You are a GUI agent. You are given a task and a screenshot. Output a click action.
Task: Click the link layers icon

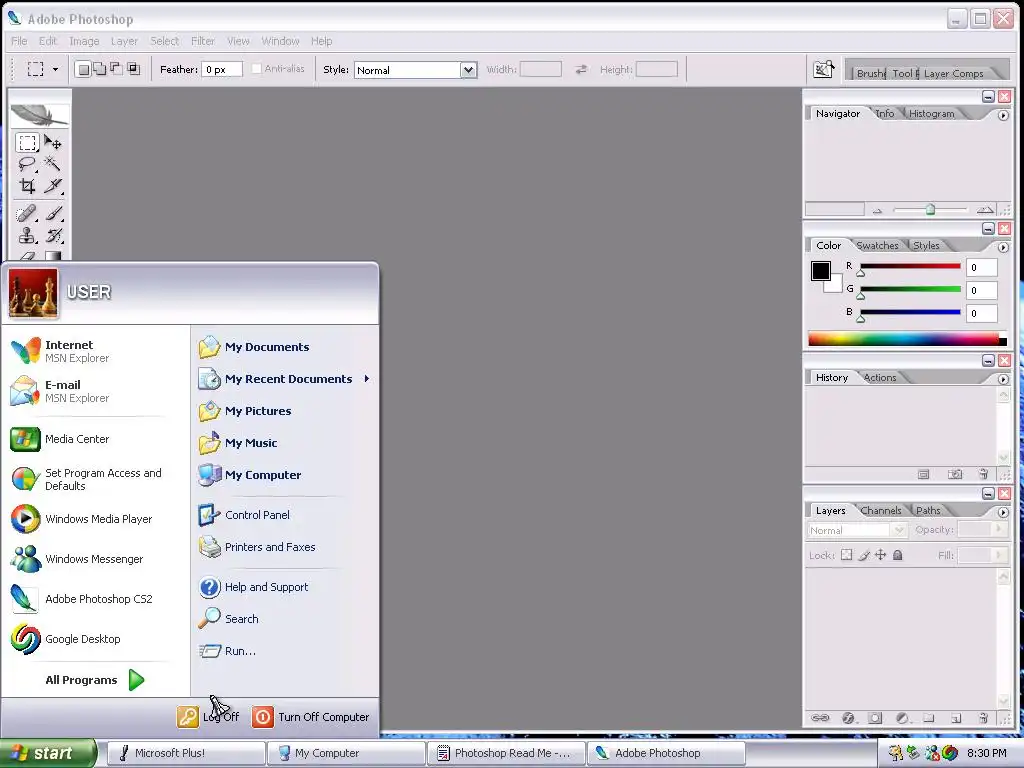820,718
